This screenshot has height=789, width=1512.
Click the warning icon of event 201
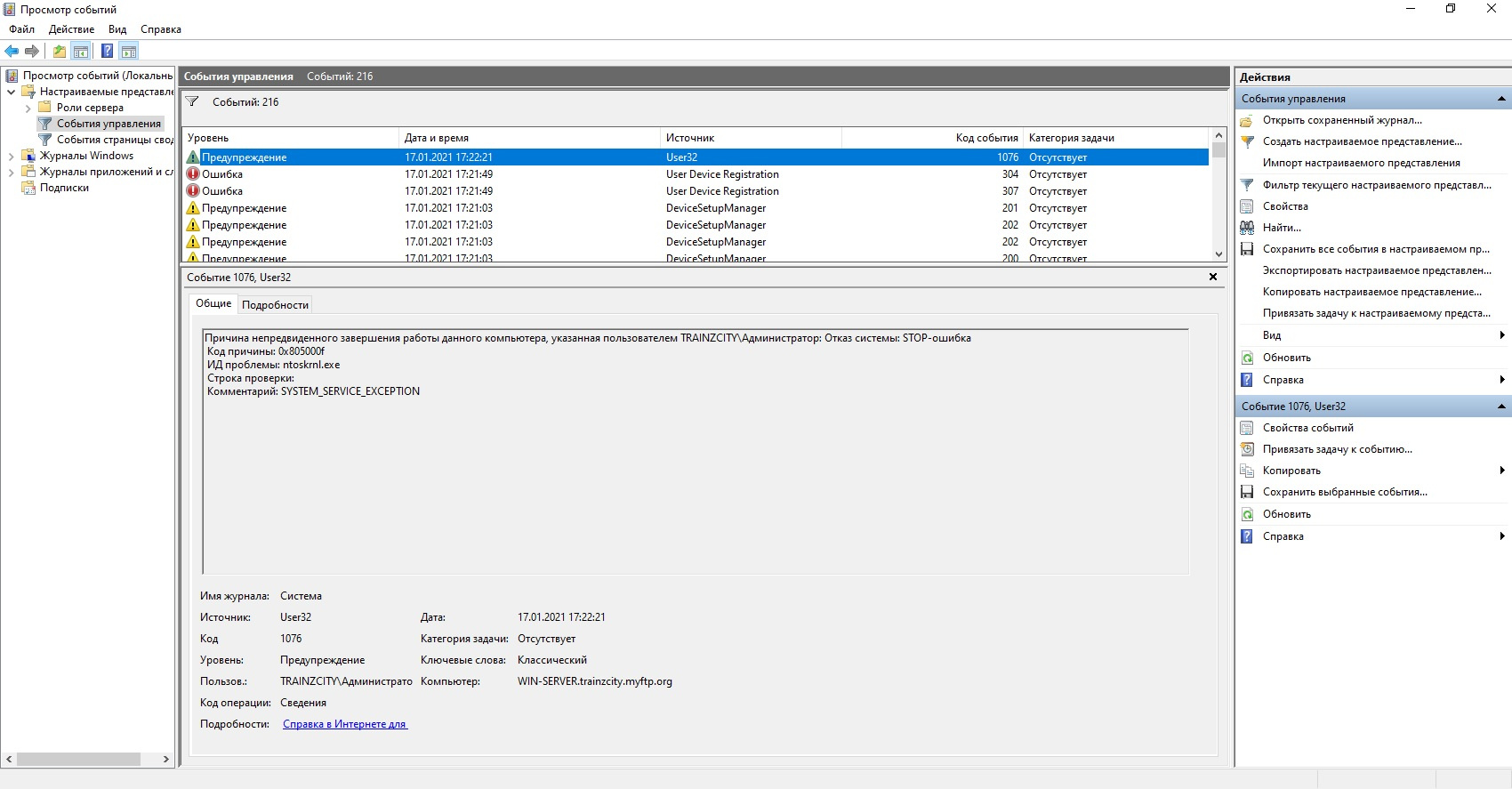pos(193,208)
